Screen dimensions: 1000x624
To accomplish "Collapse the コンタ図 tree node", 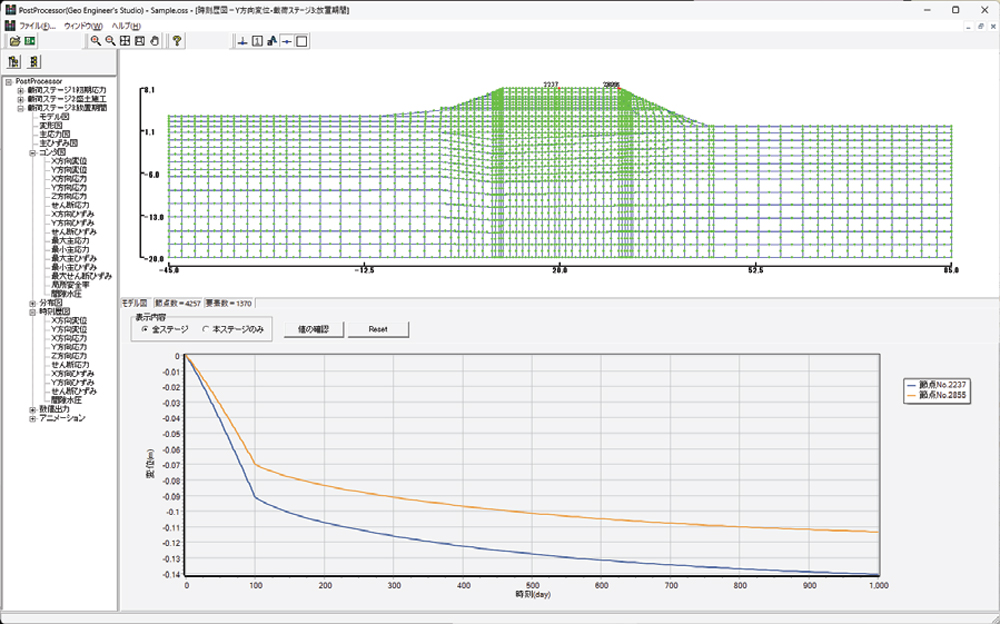I will tap(32, 153).
